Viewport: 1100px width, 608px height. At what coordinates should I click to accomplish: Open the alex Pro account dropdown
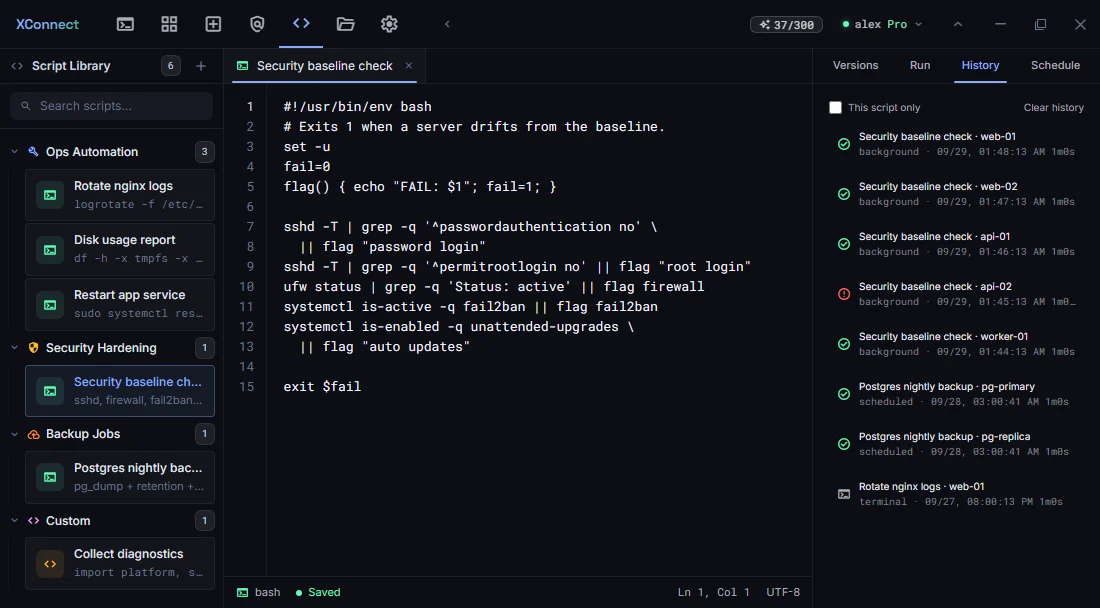pos(882,24)
